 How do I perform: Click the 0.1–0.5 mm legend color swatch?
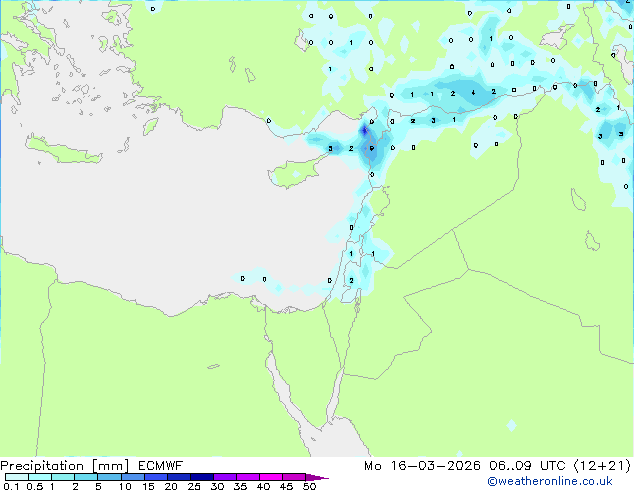click(17, 477)
